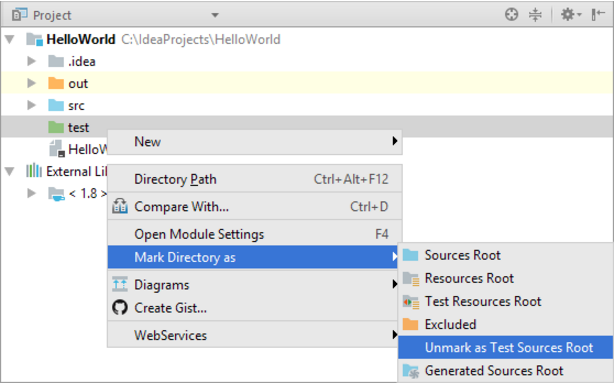Click the Ctrl+D shortcut text
The height and width of the screenshot is (383, 615).
pyautogui.click(x=369, y=207)
